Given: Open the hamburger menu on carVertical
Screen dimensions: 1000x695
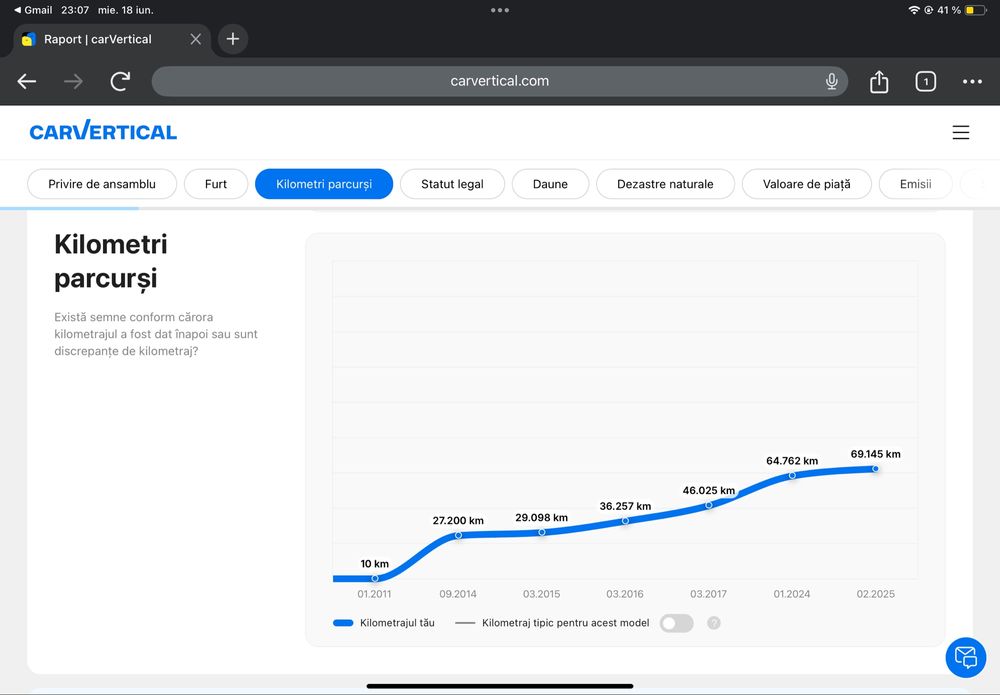Looking at the screenshot, I should (960, 132).
